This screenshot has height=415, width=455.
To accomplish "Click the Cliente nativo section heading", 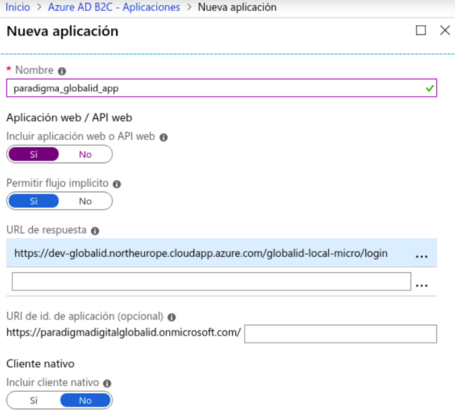I will [40, 364].
